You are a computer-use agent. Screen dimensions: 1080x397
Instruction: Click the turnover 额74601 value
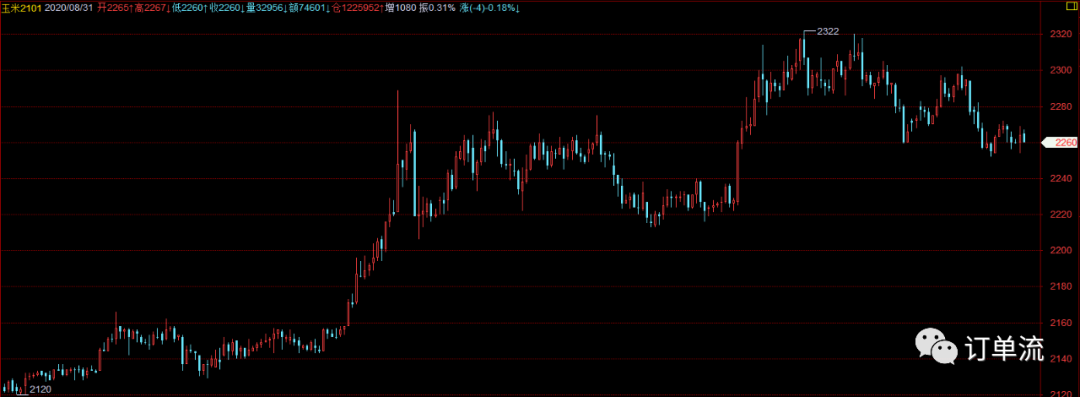[310, 8]
